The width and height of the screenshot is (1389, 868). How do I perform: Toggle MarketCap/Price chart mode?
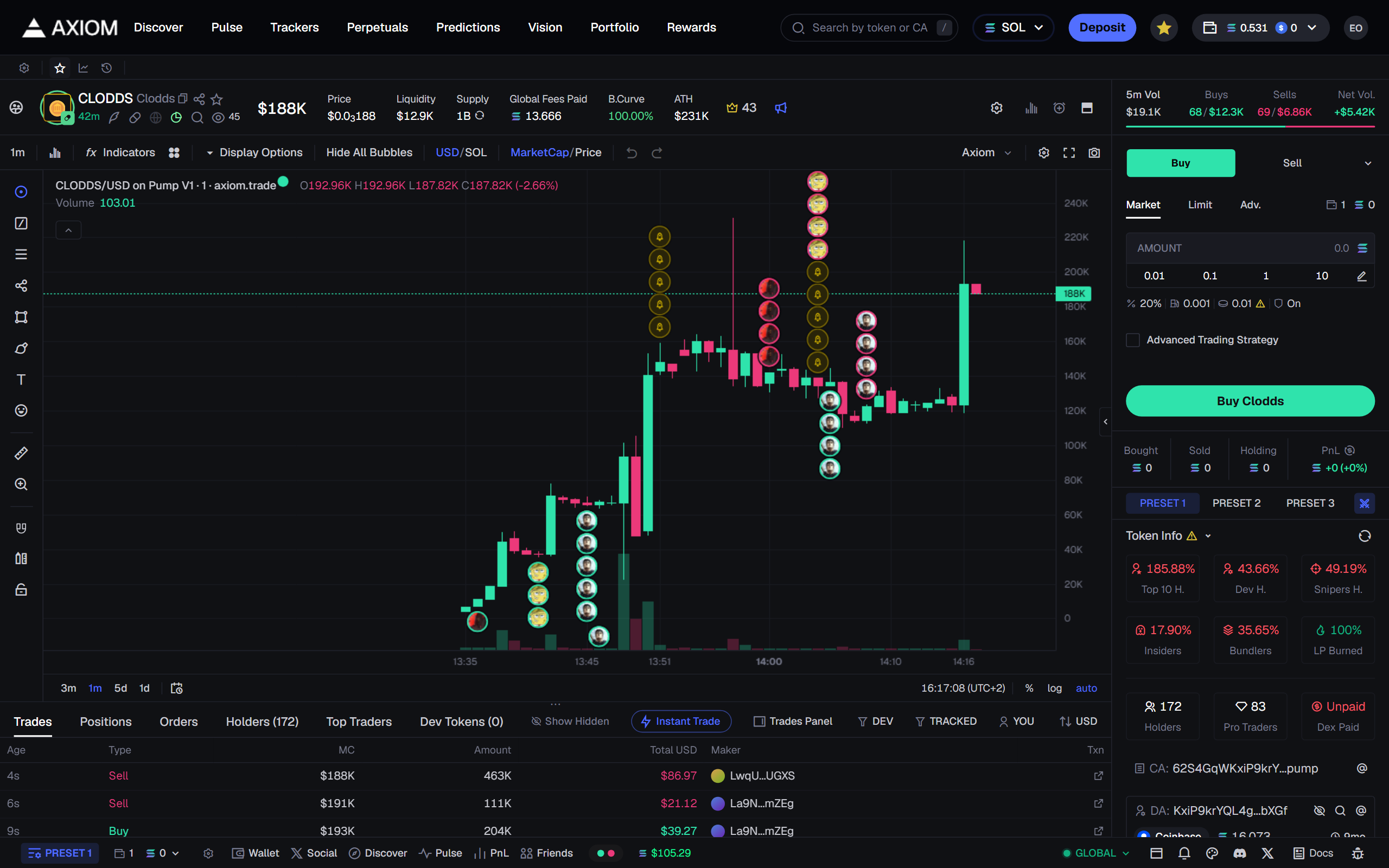(x=556, y=152)
